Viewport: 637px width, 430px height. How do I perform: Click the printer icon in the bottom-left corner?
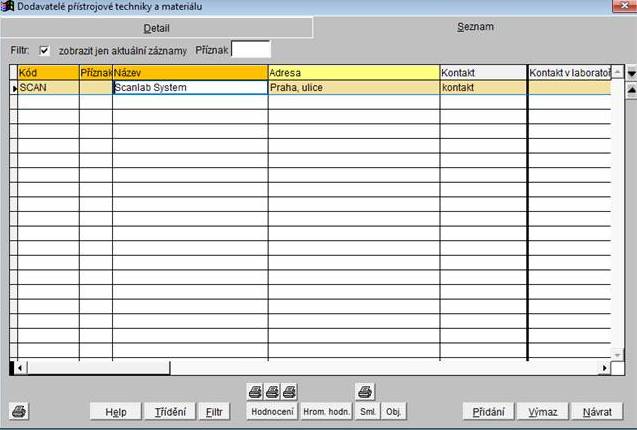click(19, 411)
